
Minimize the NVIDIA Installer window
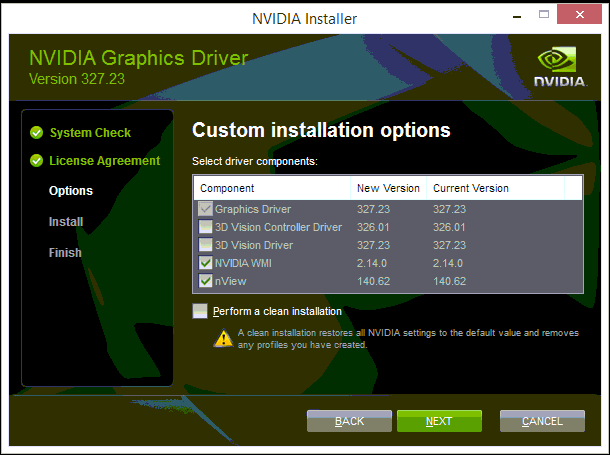(517, 16)
